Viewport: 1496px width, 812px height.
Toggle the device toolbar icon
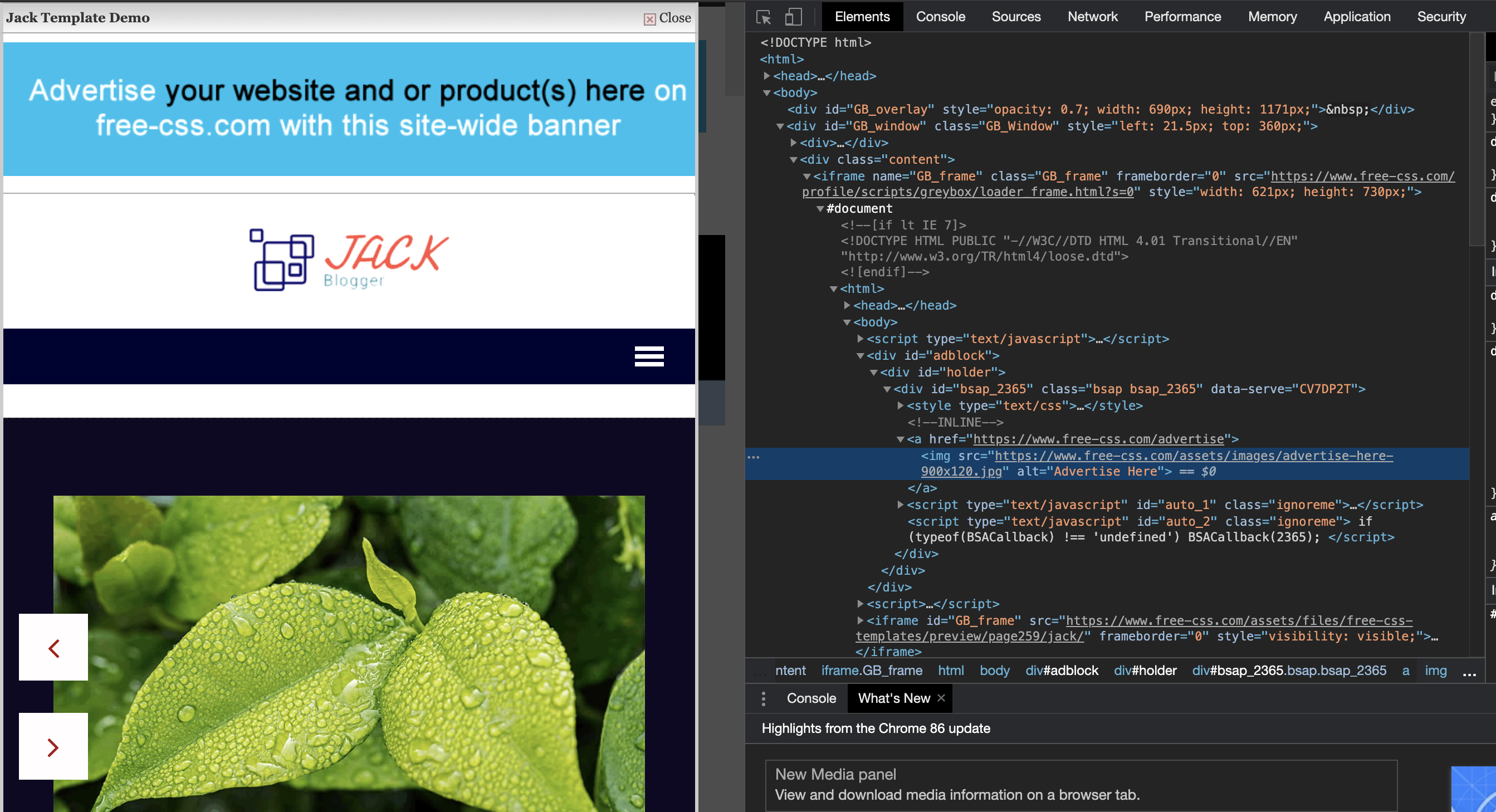(793, 17)
